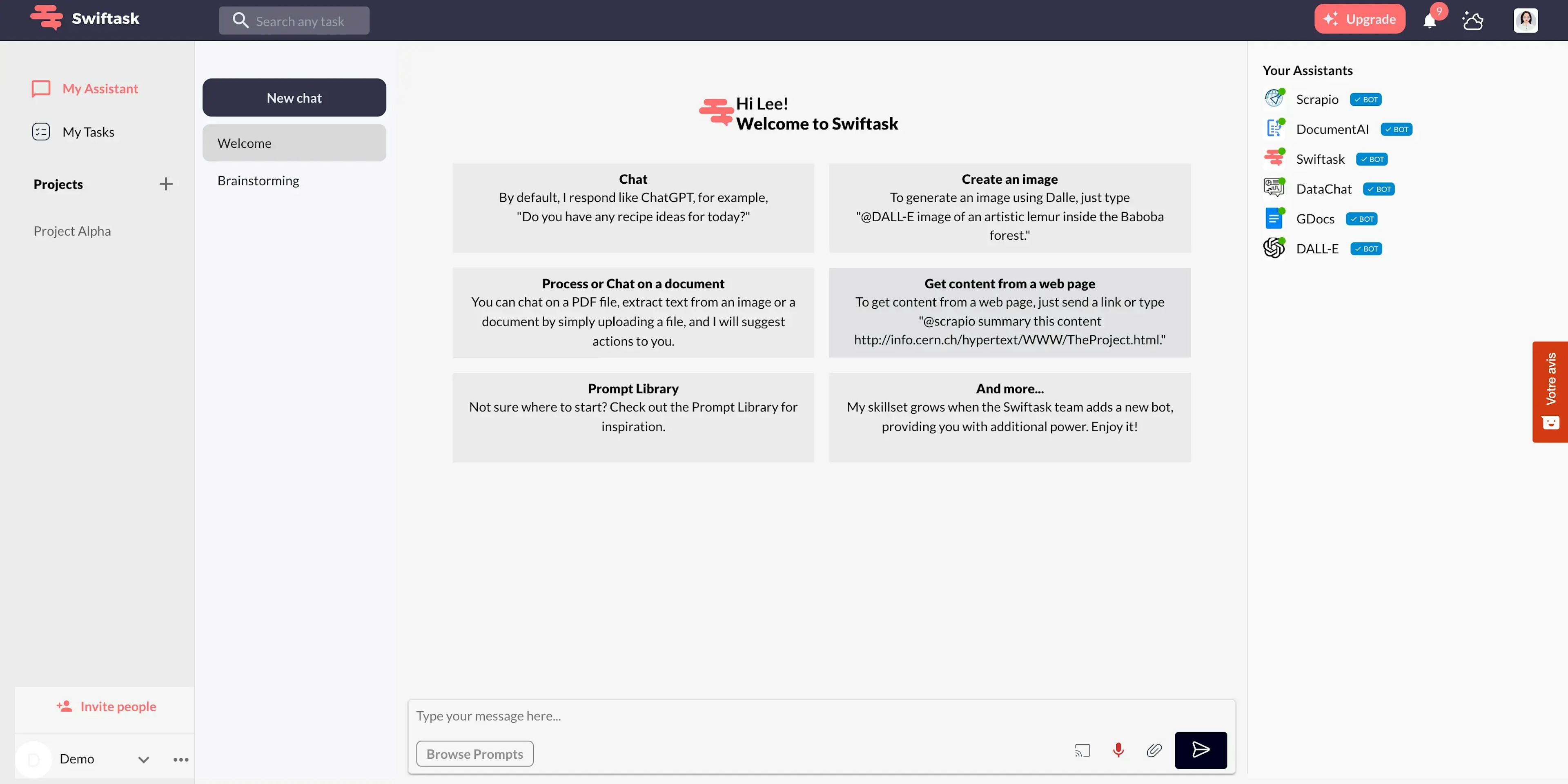This screenshot has height=784, width=1568.
Task: Click the Upgrade button
Action: (x=1360, y=18)
